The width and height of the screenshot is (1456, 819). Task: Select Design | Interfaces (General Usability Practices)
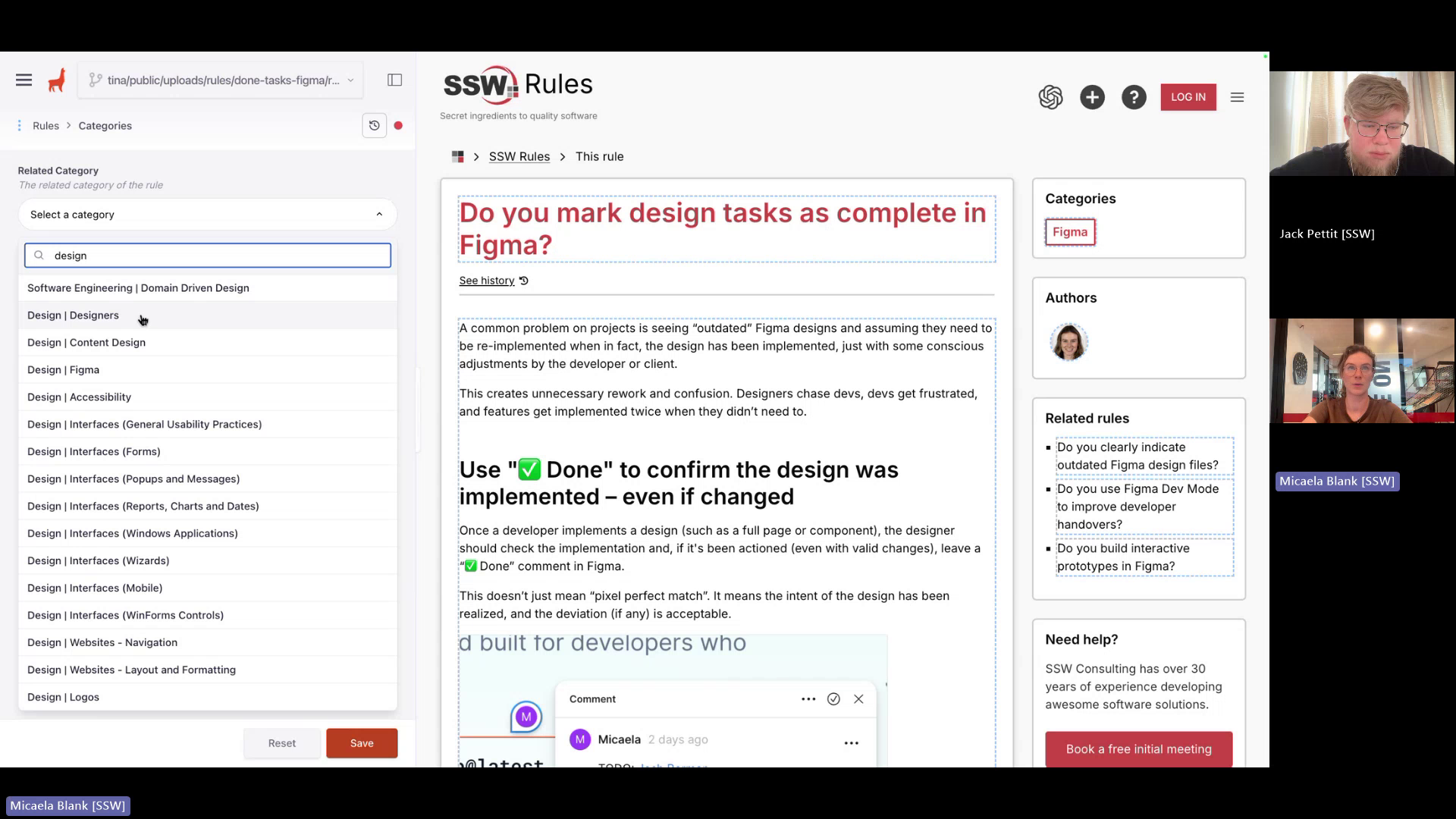[207, 425]
